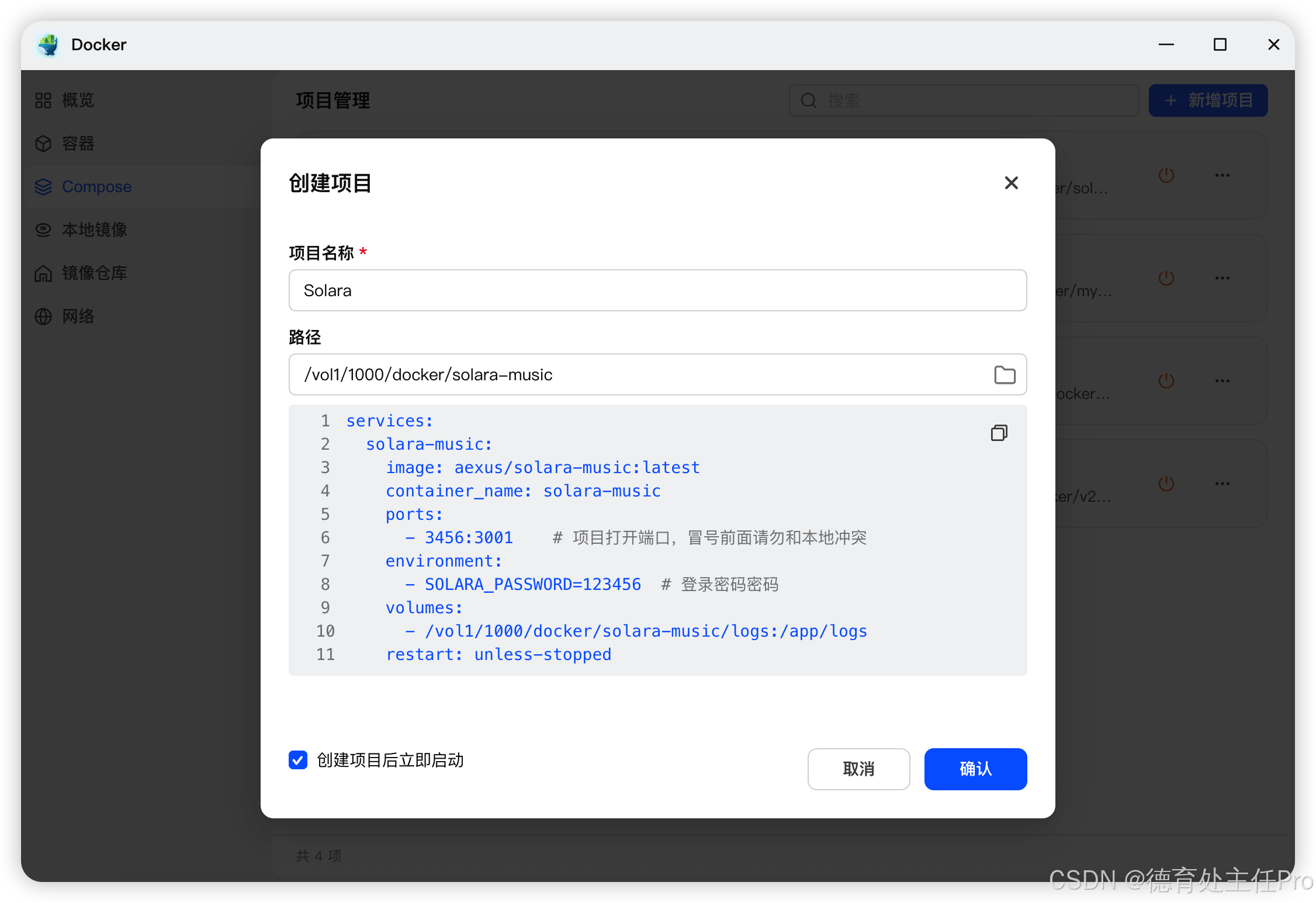
Task: Open more options for second project
Action: click(1222, 278)
